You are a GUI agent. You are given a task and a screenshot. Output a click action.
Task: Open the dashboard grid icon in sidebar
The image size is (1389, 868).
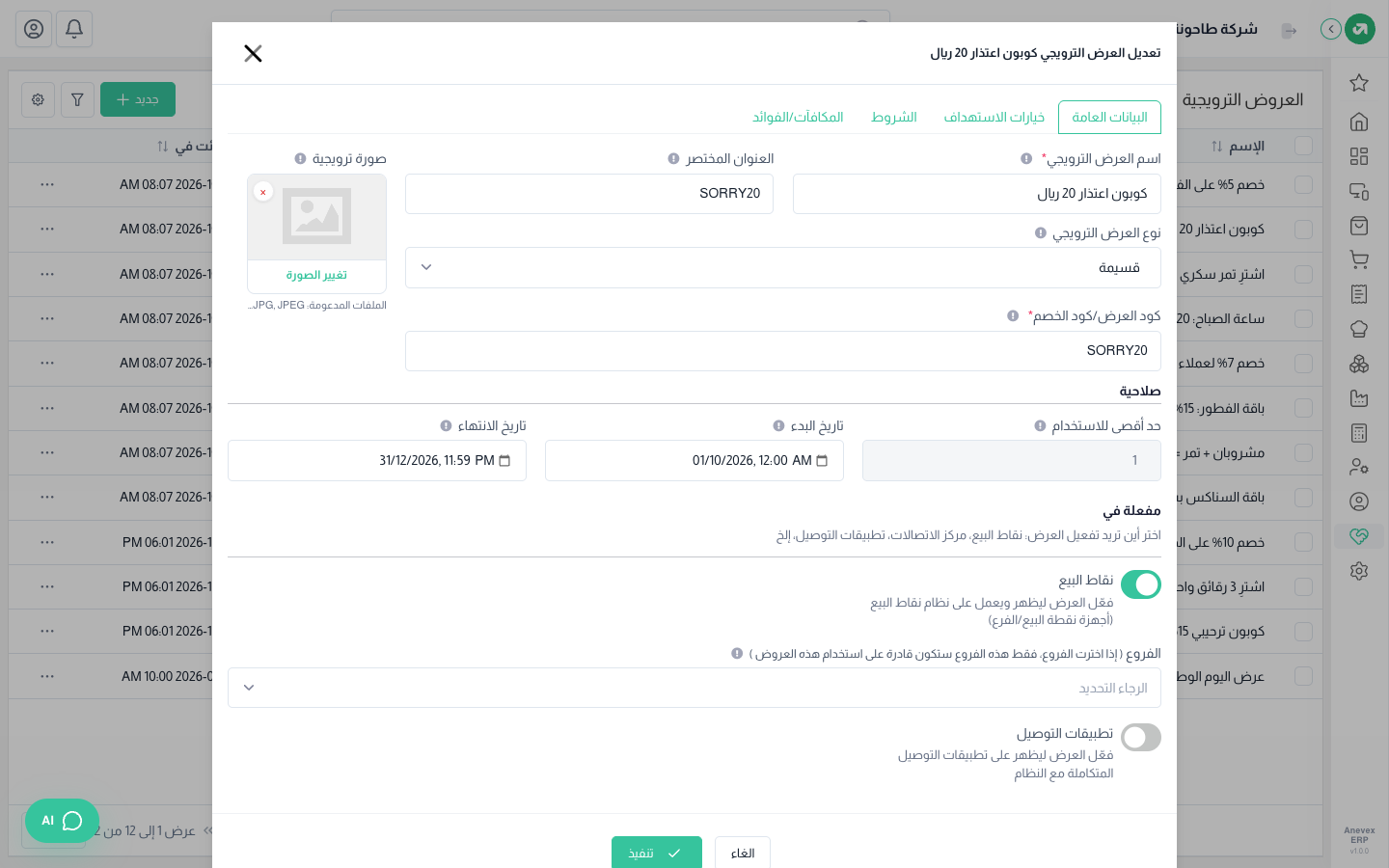[1359, 156]
